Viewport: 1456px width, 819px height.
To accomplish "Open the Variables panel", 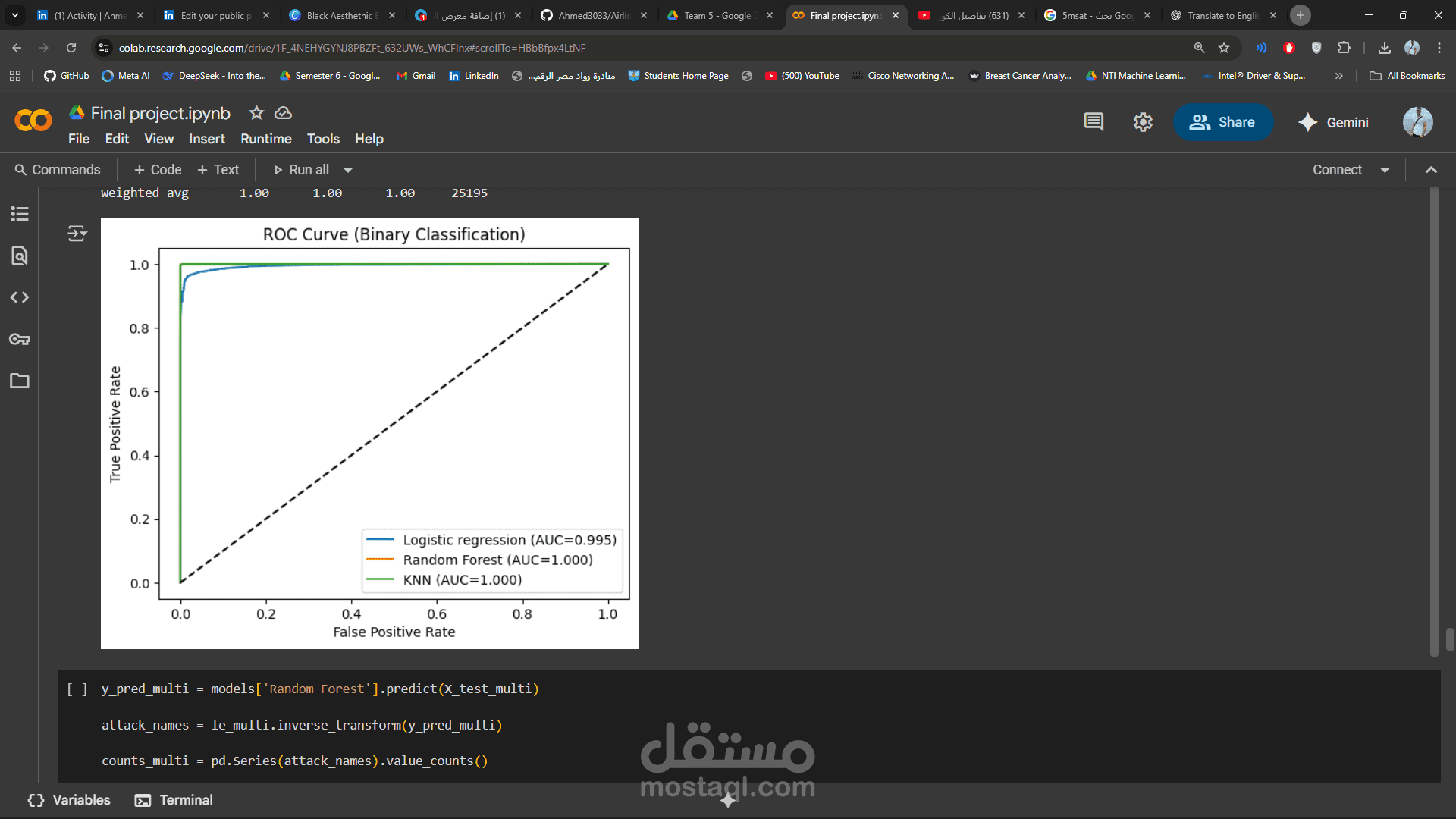I will tap(69, 800).
